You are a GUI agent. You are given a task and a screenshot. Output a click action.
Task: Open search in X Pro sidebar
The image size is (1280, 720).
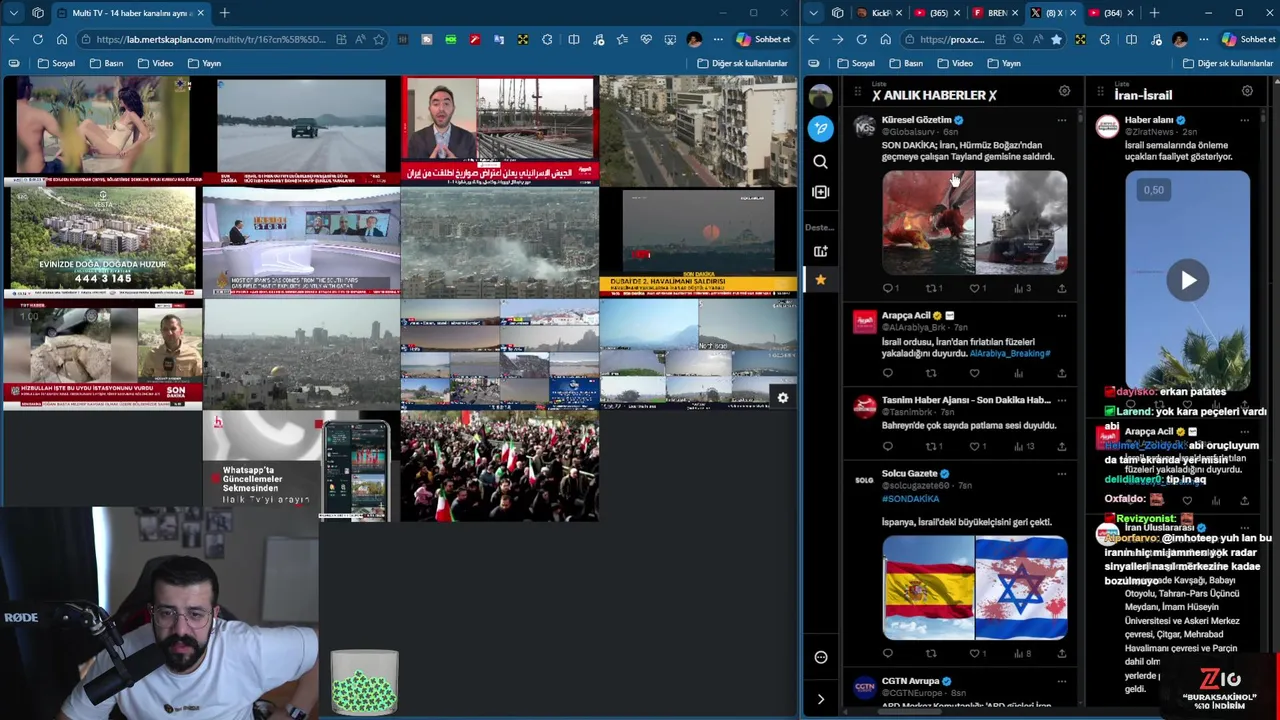pos(820,161)
